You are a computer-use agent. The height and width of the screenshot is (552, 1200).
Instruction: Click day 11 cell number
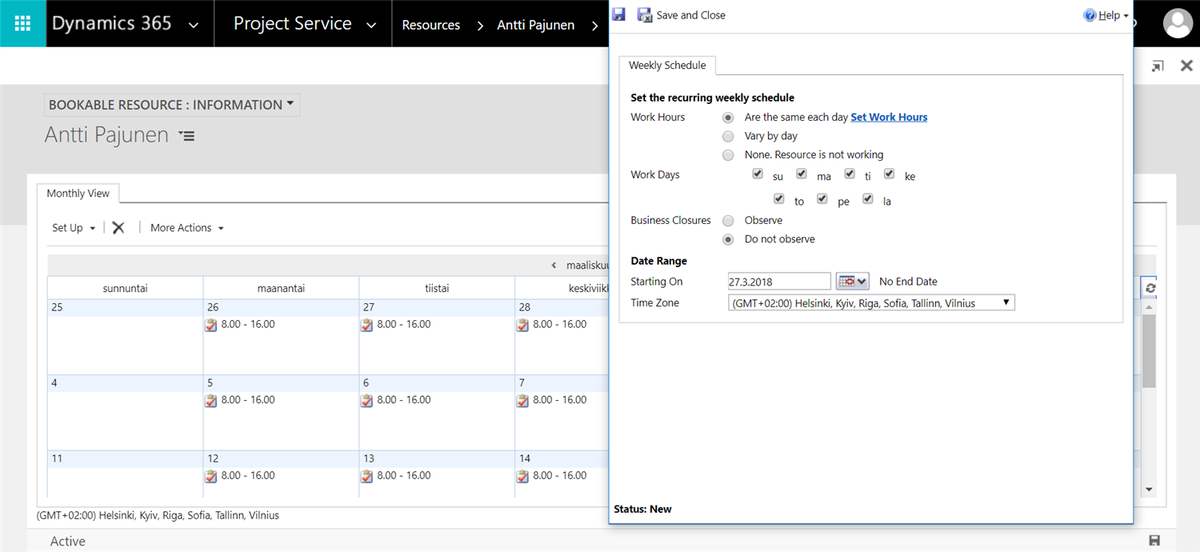(x=57, y=459)
